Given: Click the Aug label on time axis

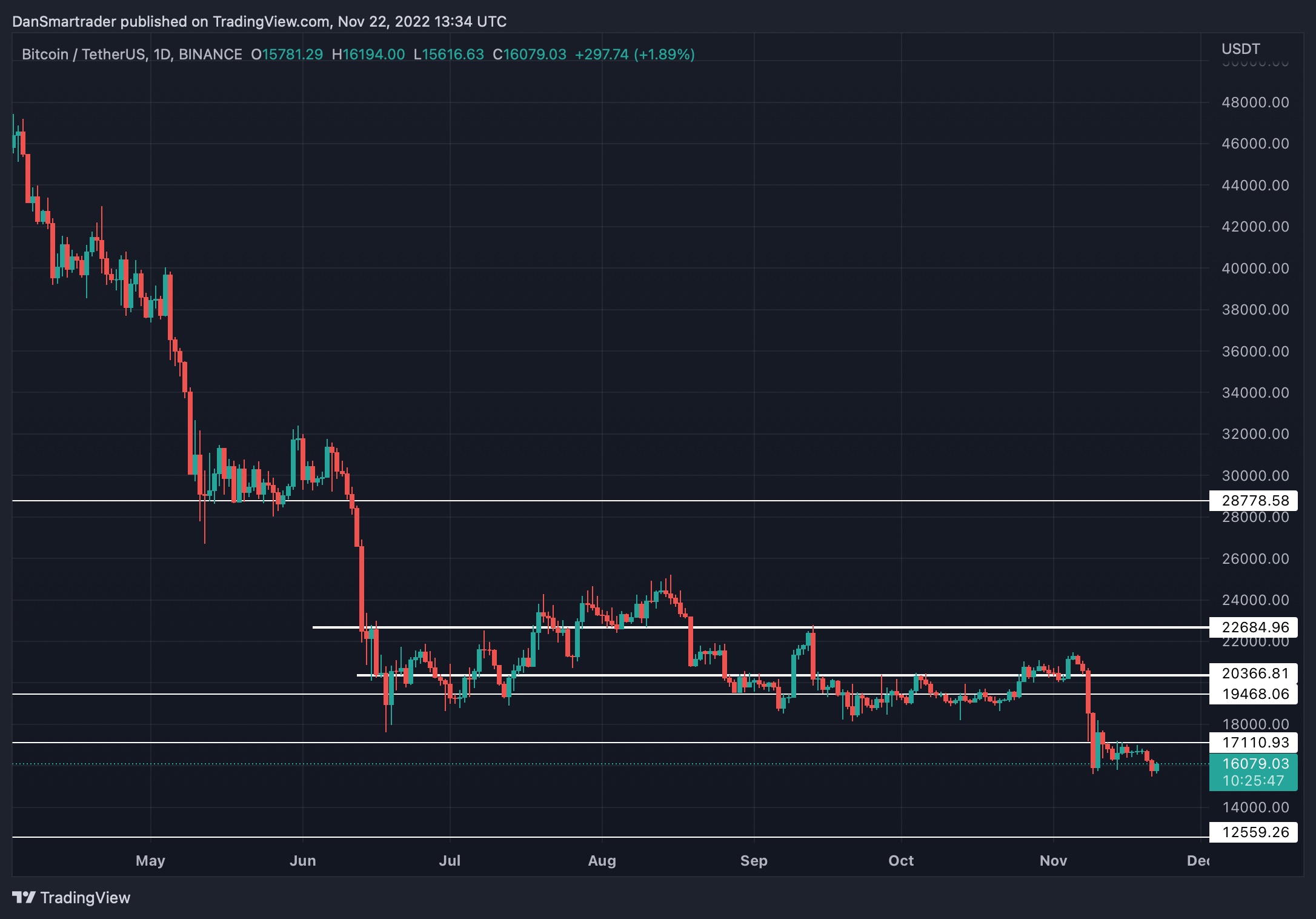Looking at the screenshot, I should click(602, 860).
